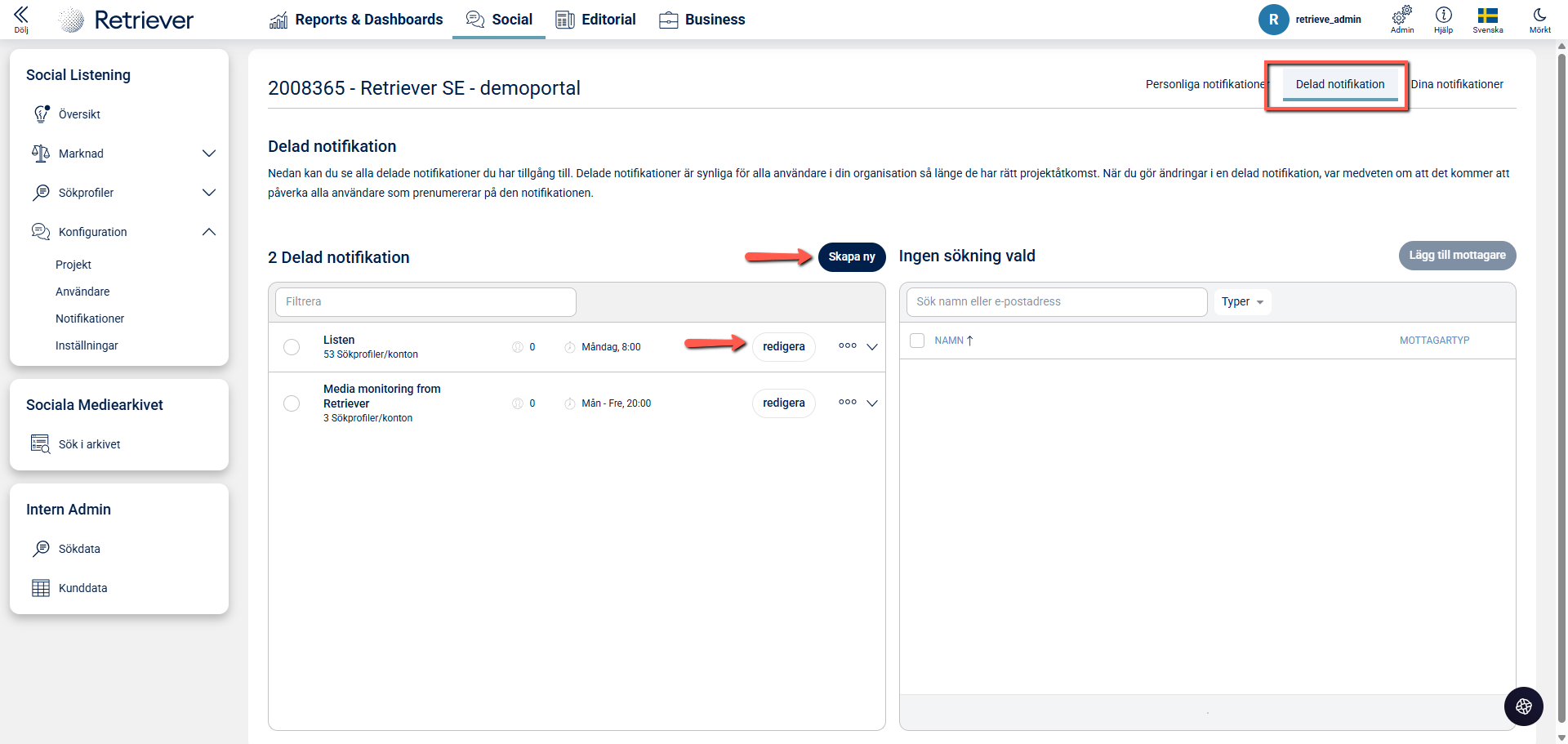
Task: Open the Typer dropdown
Action: pos(1242,302)
